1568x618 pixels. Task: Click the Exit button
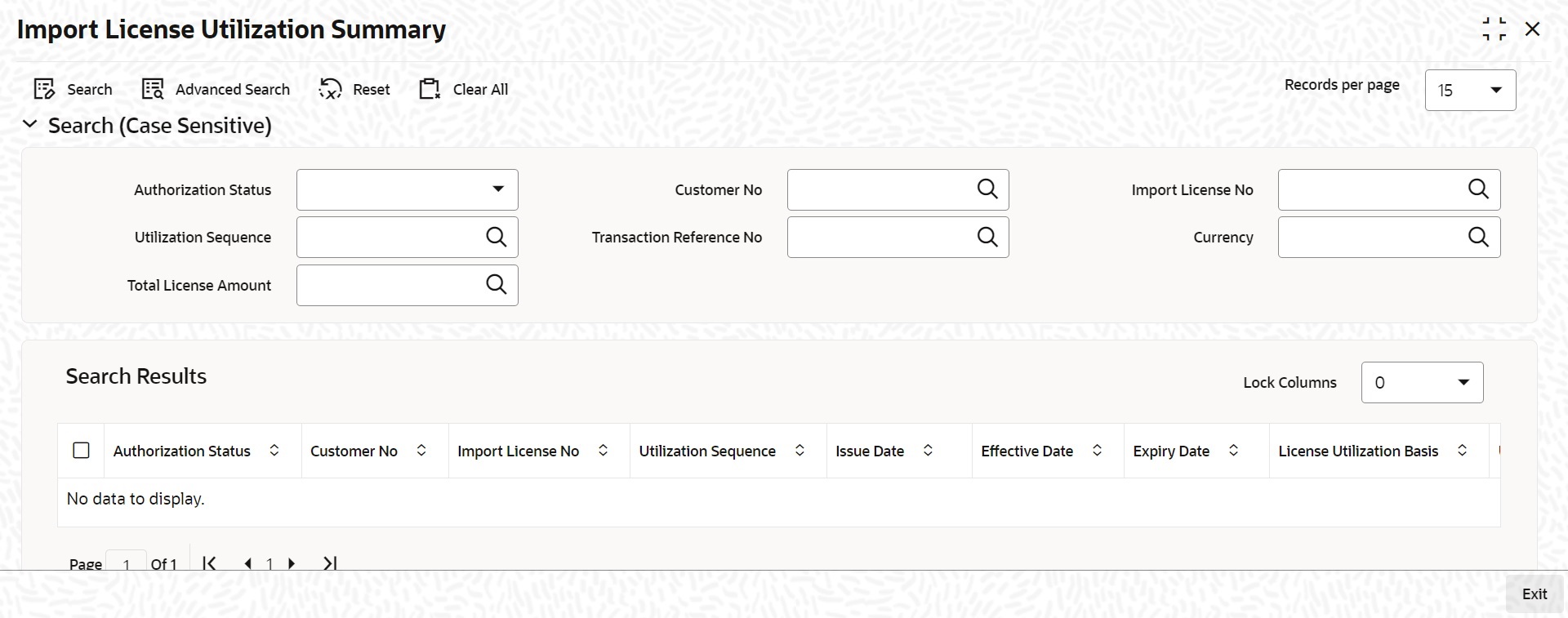[x=1534, y=594]
